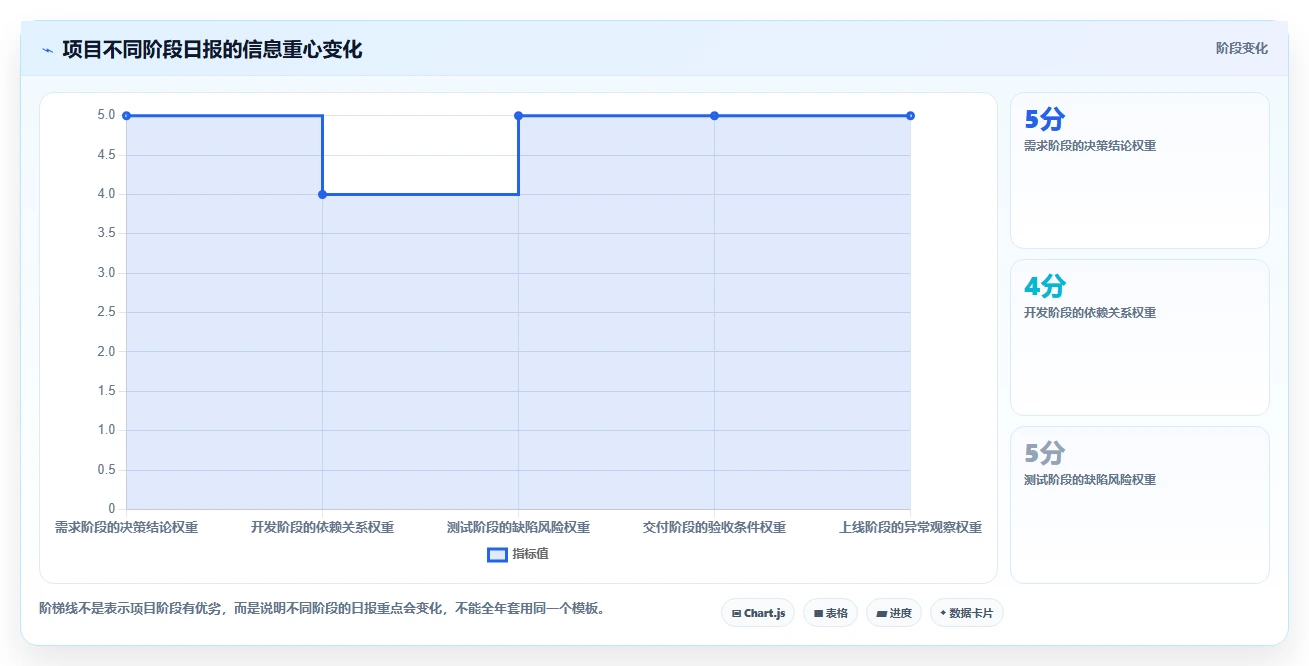This screenshot has width=1309, height=666.
Task: Click the y-axis value 2.5
Action: tap(106, 312)
